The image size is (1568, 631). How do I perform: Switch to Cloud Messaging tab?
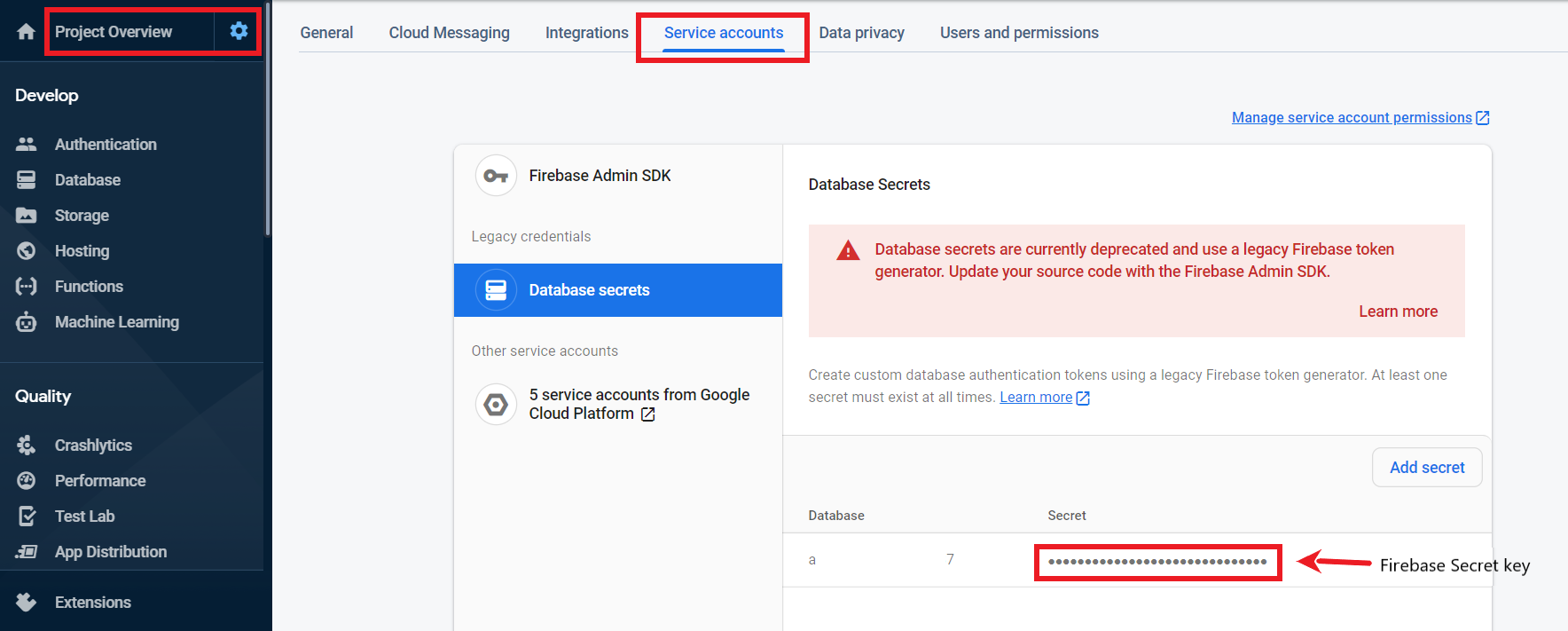point(449,33)
